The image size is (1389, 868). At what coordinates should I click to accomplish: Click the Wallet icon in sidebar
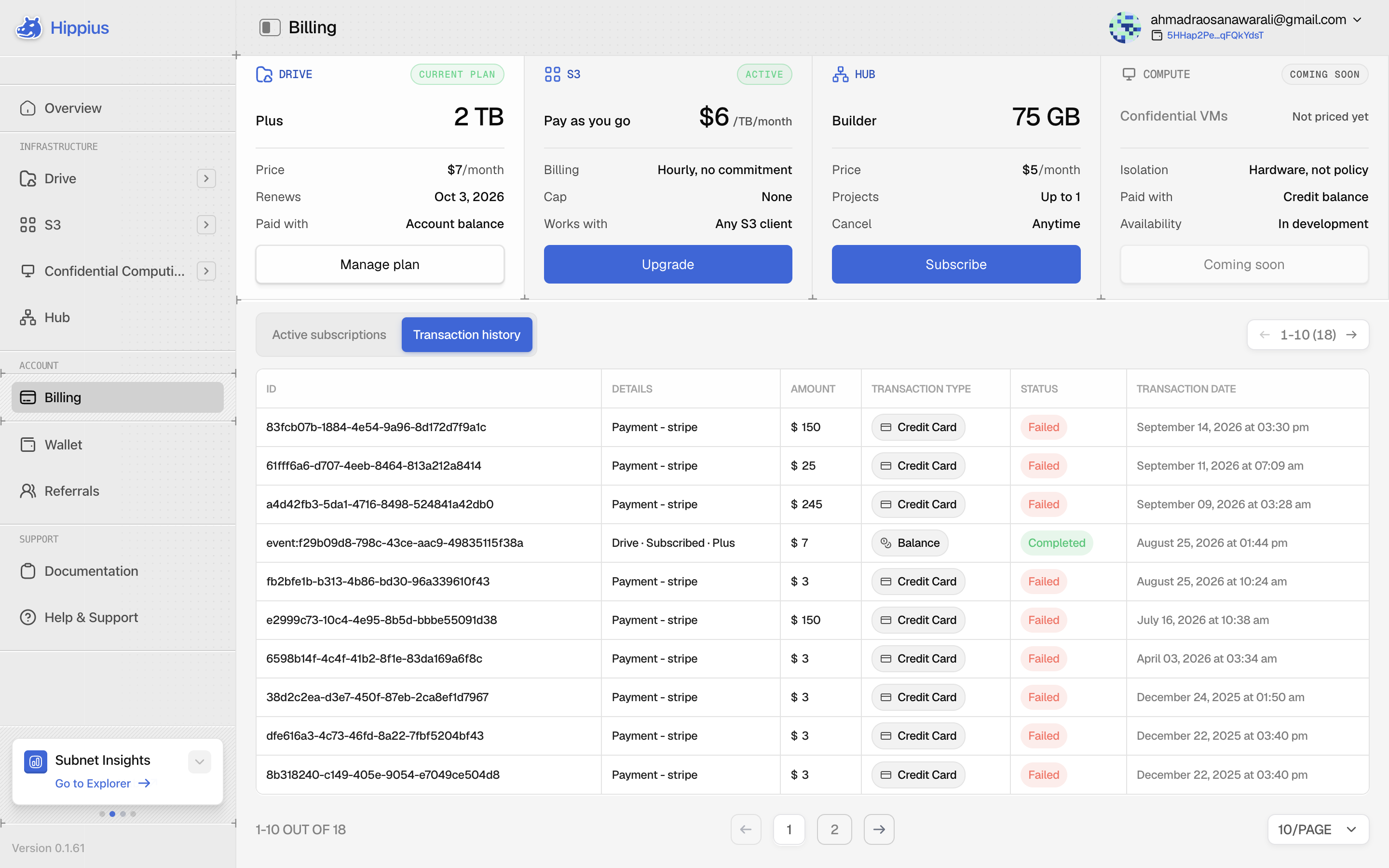click(x=27, y=444)
